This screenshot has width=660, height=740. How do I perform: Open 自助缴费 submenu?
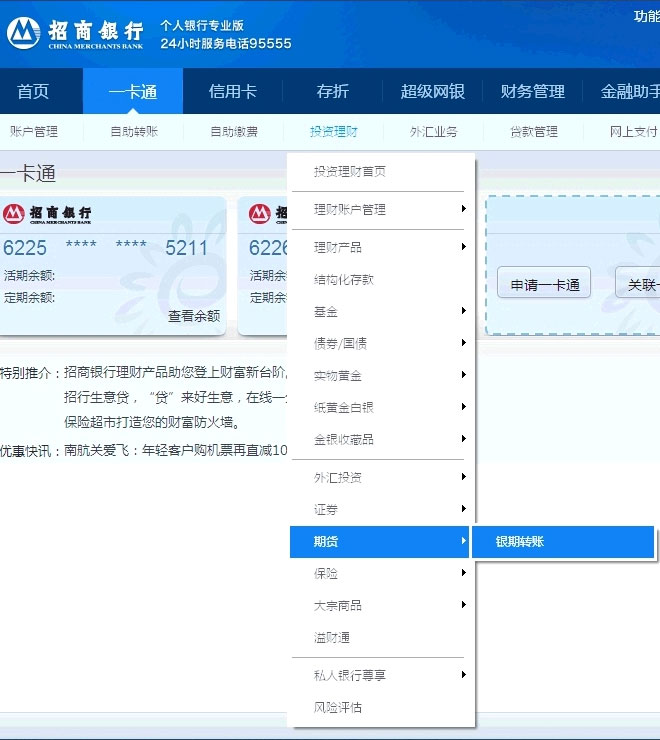[x=234, y=131]
